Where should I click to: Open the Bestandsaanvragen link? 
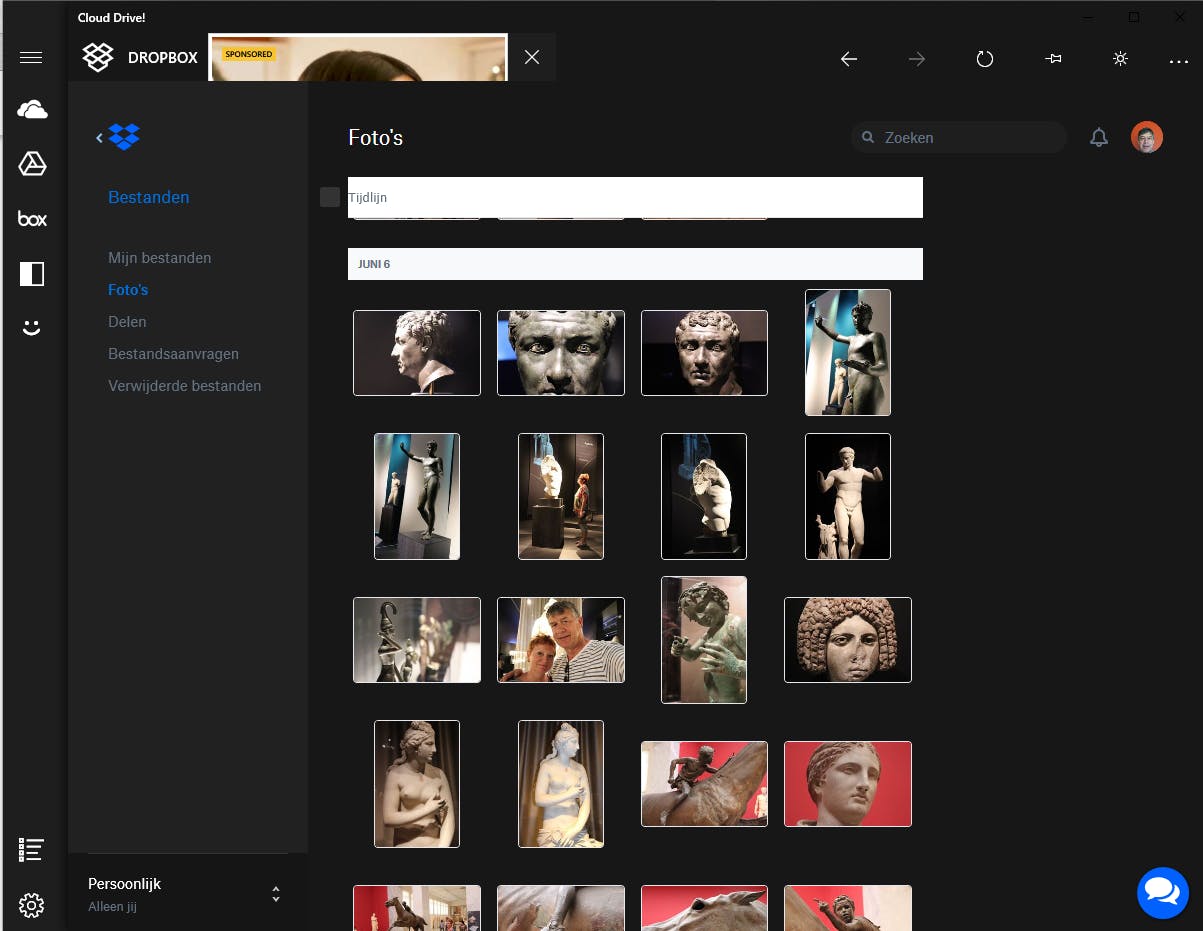click(x=174, y=354)
